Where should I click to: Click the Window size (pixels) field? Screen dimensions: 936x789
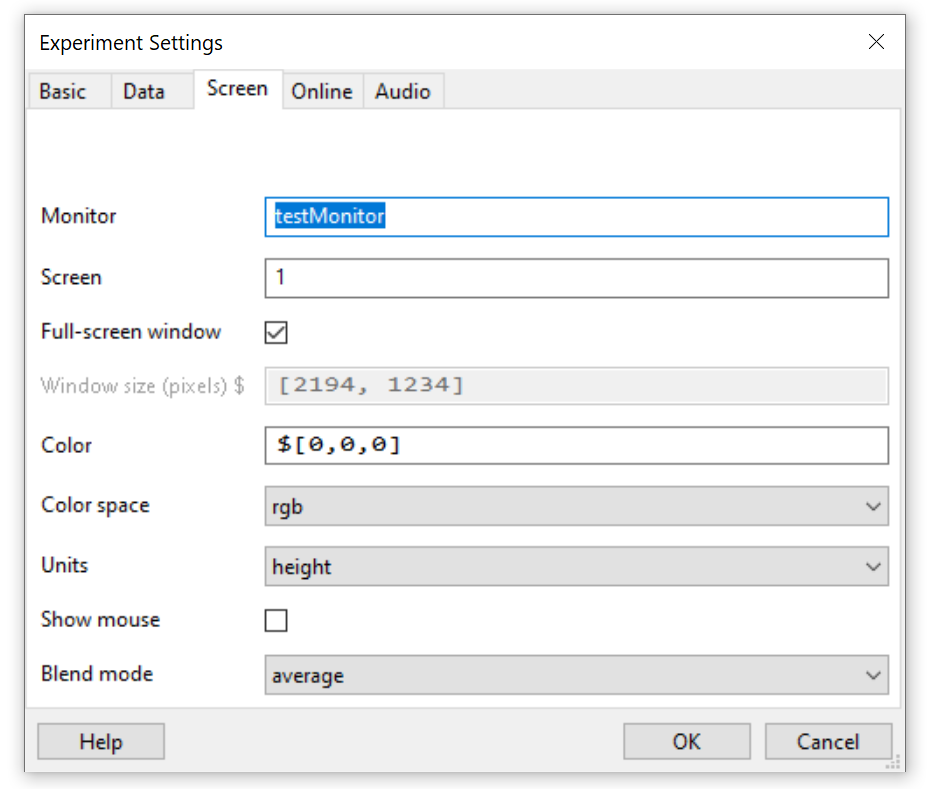(x=576, y=386)
